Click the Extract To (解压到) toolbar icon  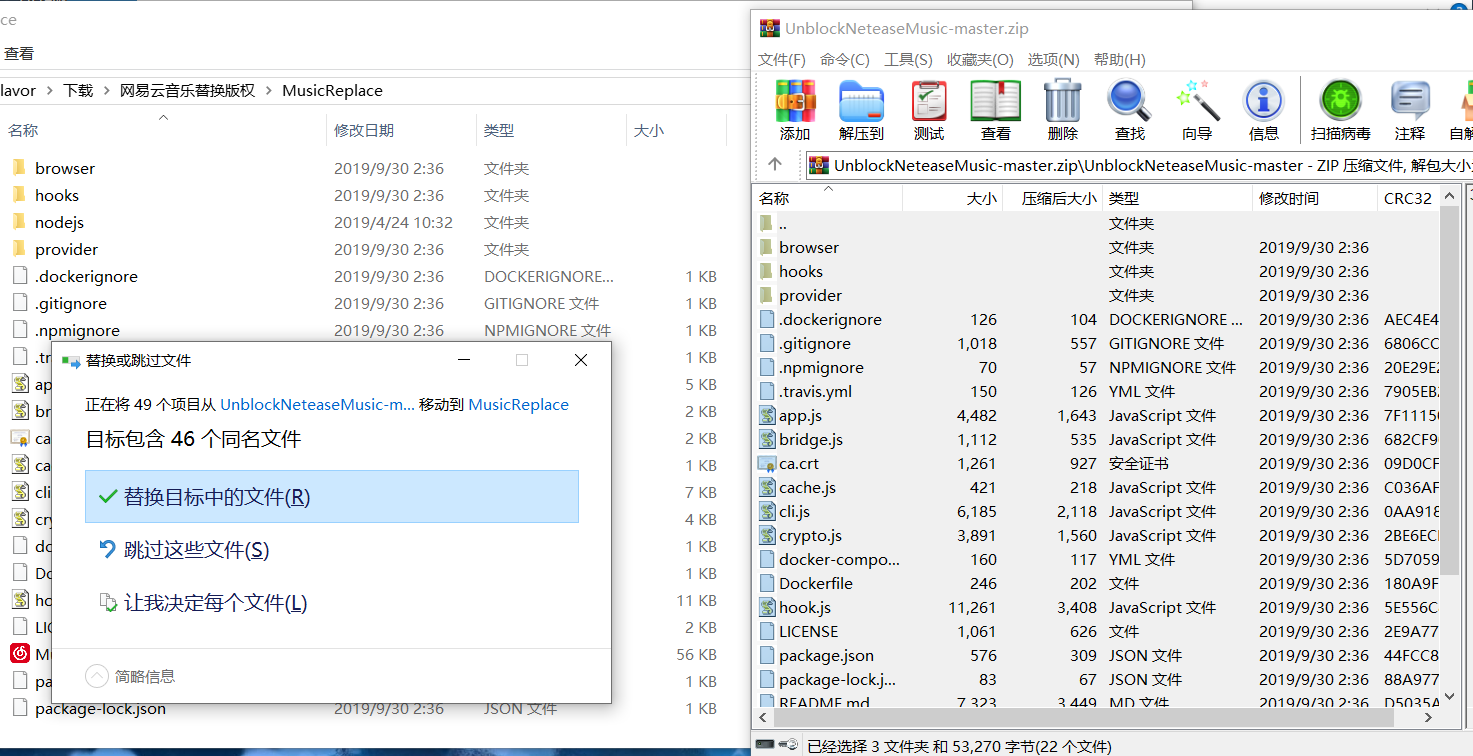point(861,101)
